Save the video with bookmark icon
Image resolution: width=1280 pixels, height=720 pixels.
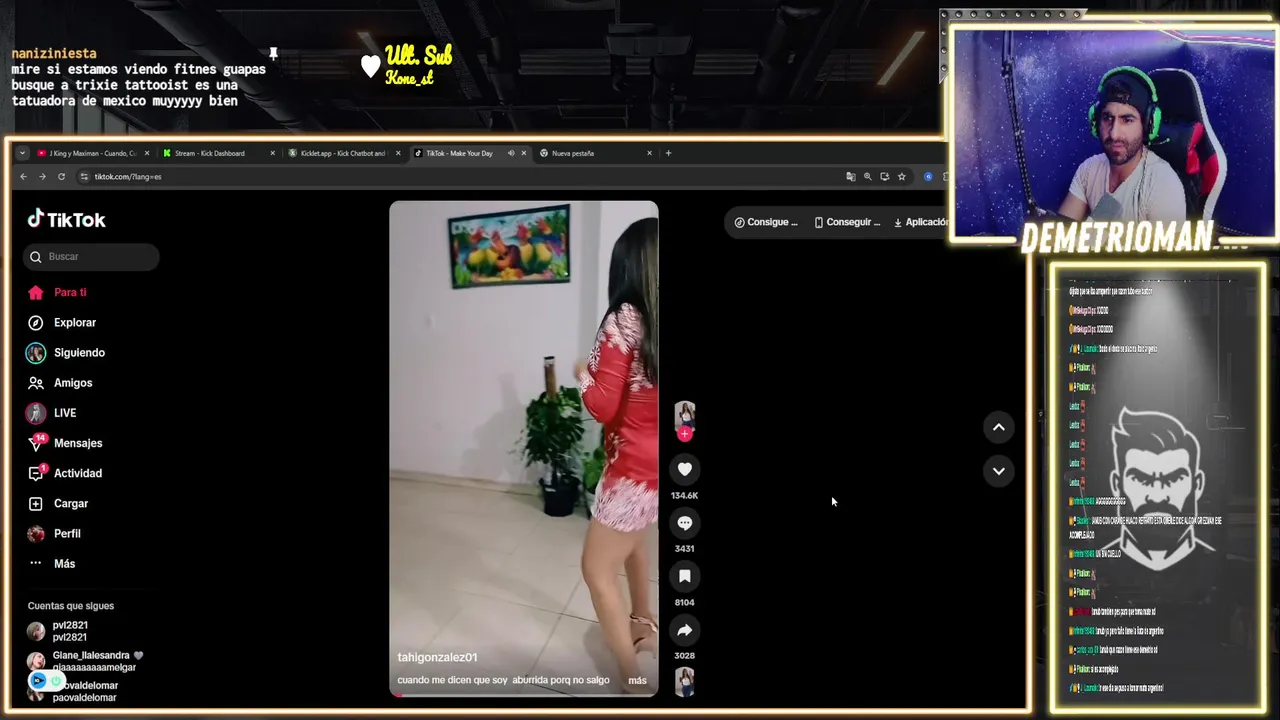(684, 576)
